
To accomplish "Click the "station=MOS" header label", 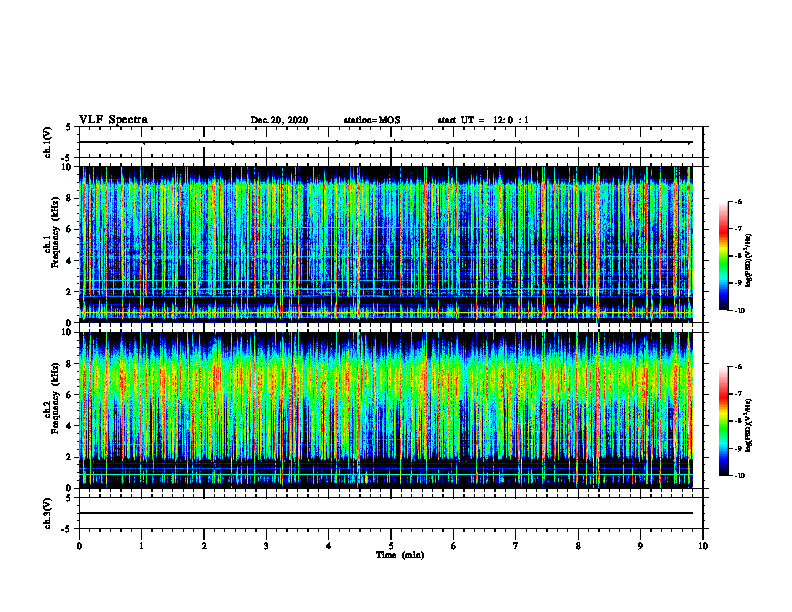I will [x=372, y=120].
